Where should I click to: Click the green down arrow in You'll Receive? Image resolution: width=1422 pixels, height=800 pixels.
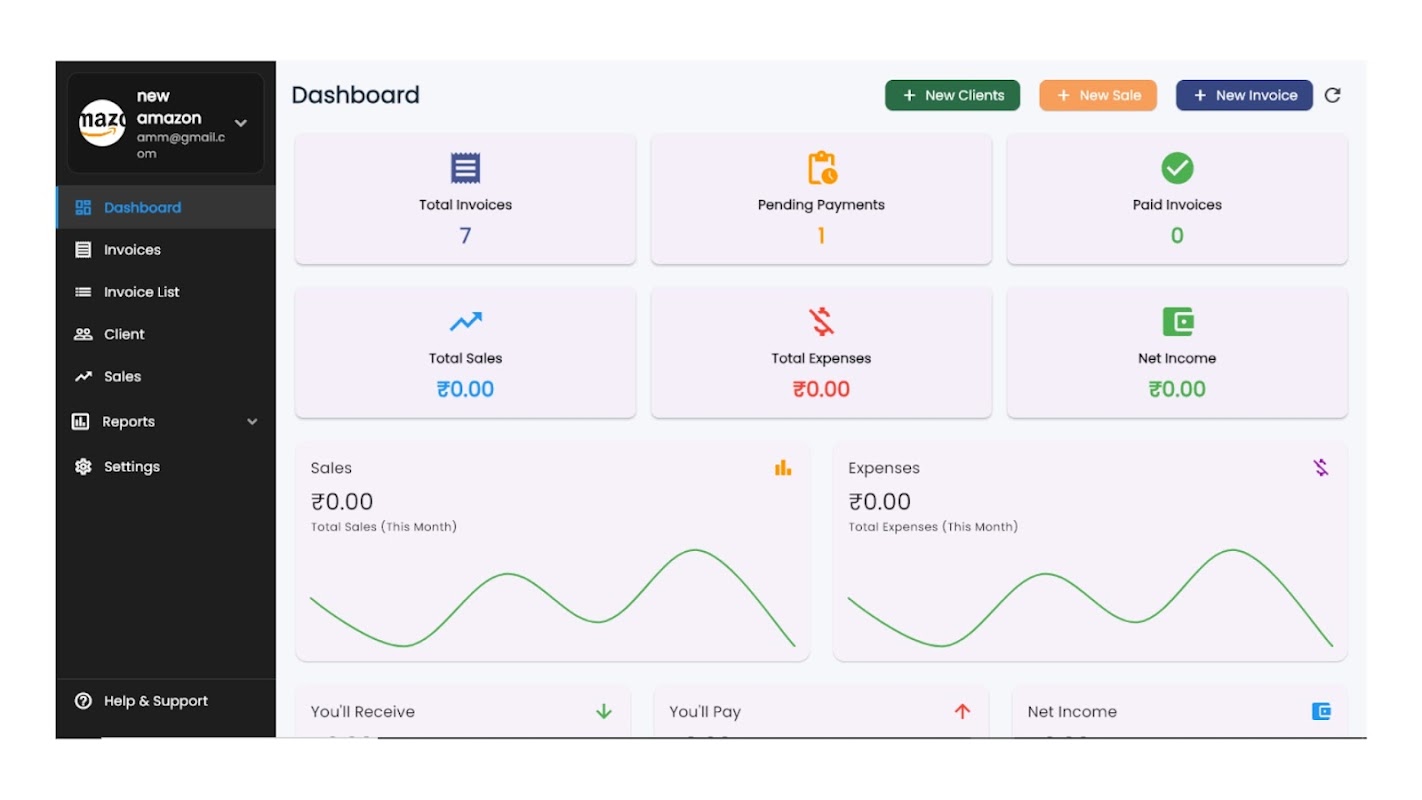click(604, 711)
